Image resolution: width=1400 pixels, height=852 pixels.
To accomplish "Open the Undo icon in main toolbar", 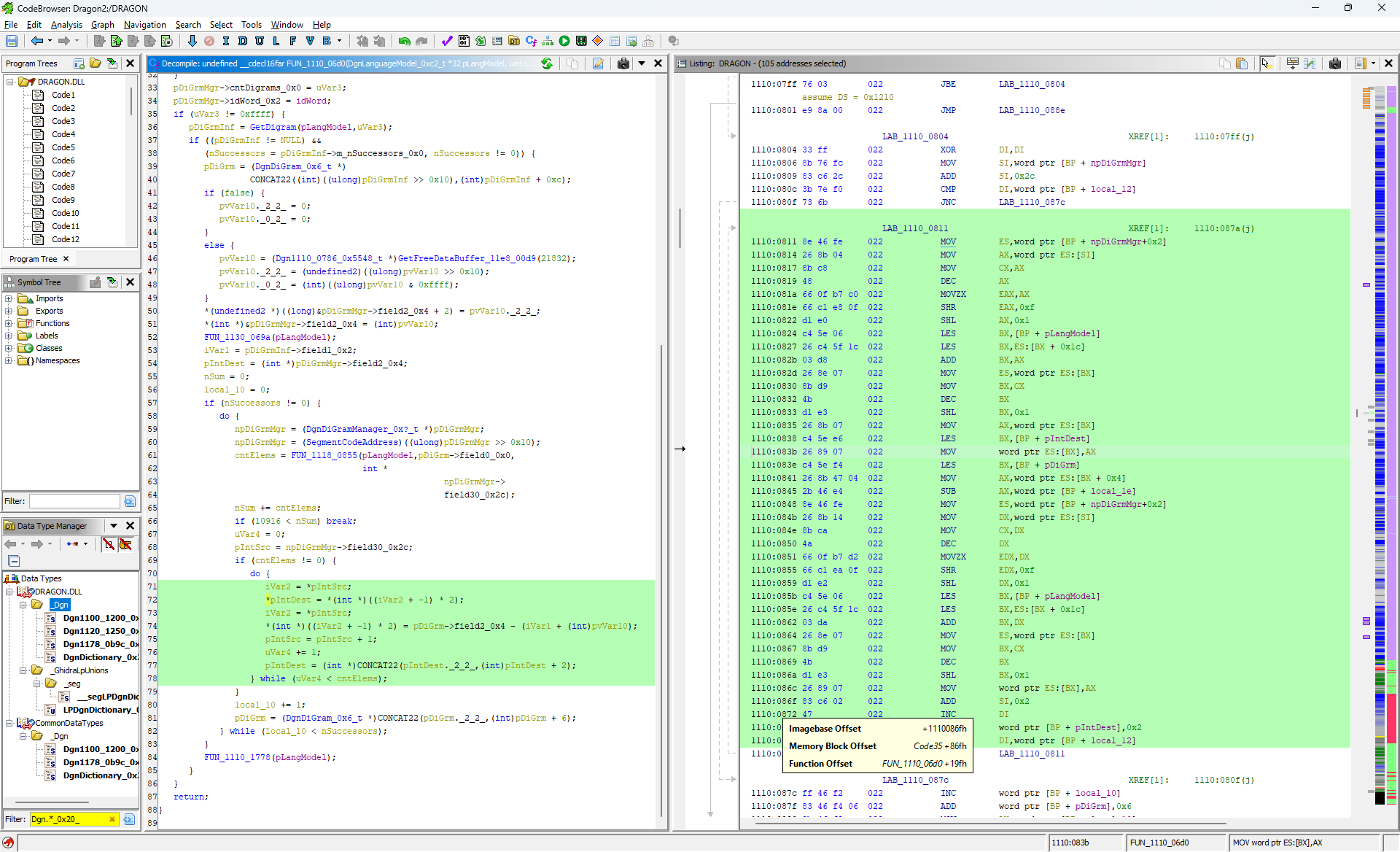I will pos(403,41).
